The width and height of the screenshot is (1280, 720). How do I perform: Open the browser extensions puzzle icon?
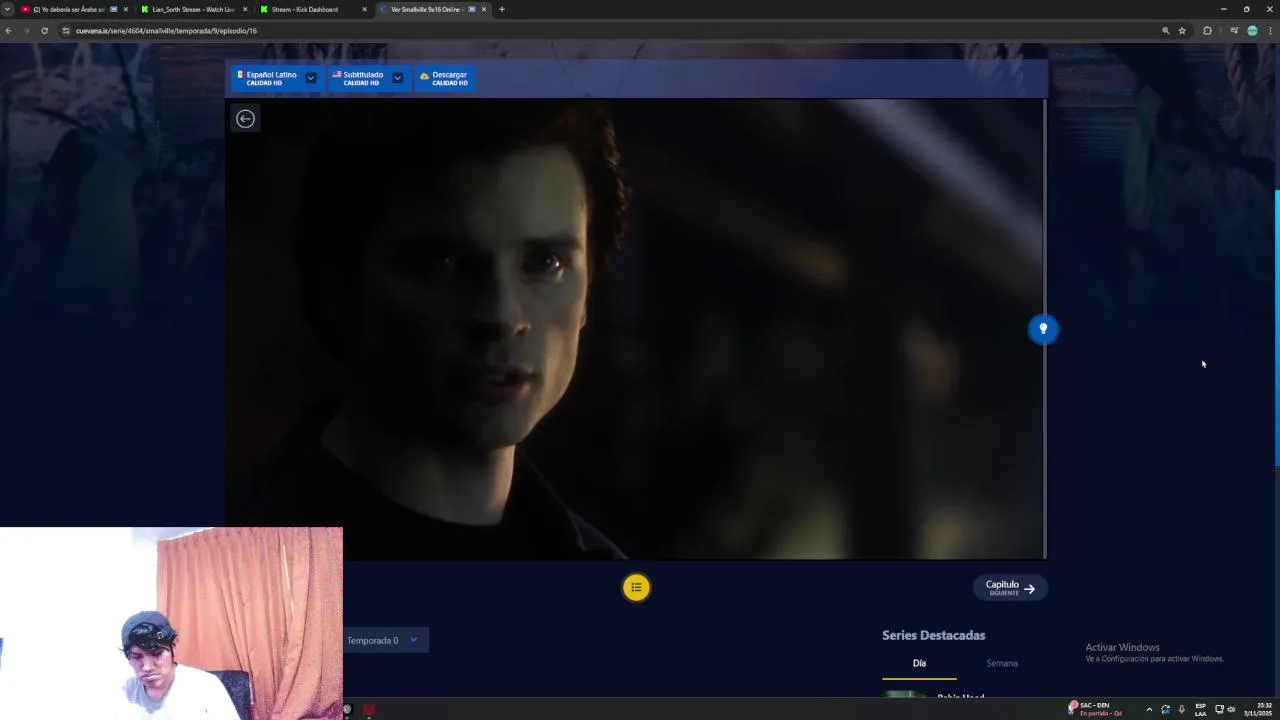[x=1207, y=31]
